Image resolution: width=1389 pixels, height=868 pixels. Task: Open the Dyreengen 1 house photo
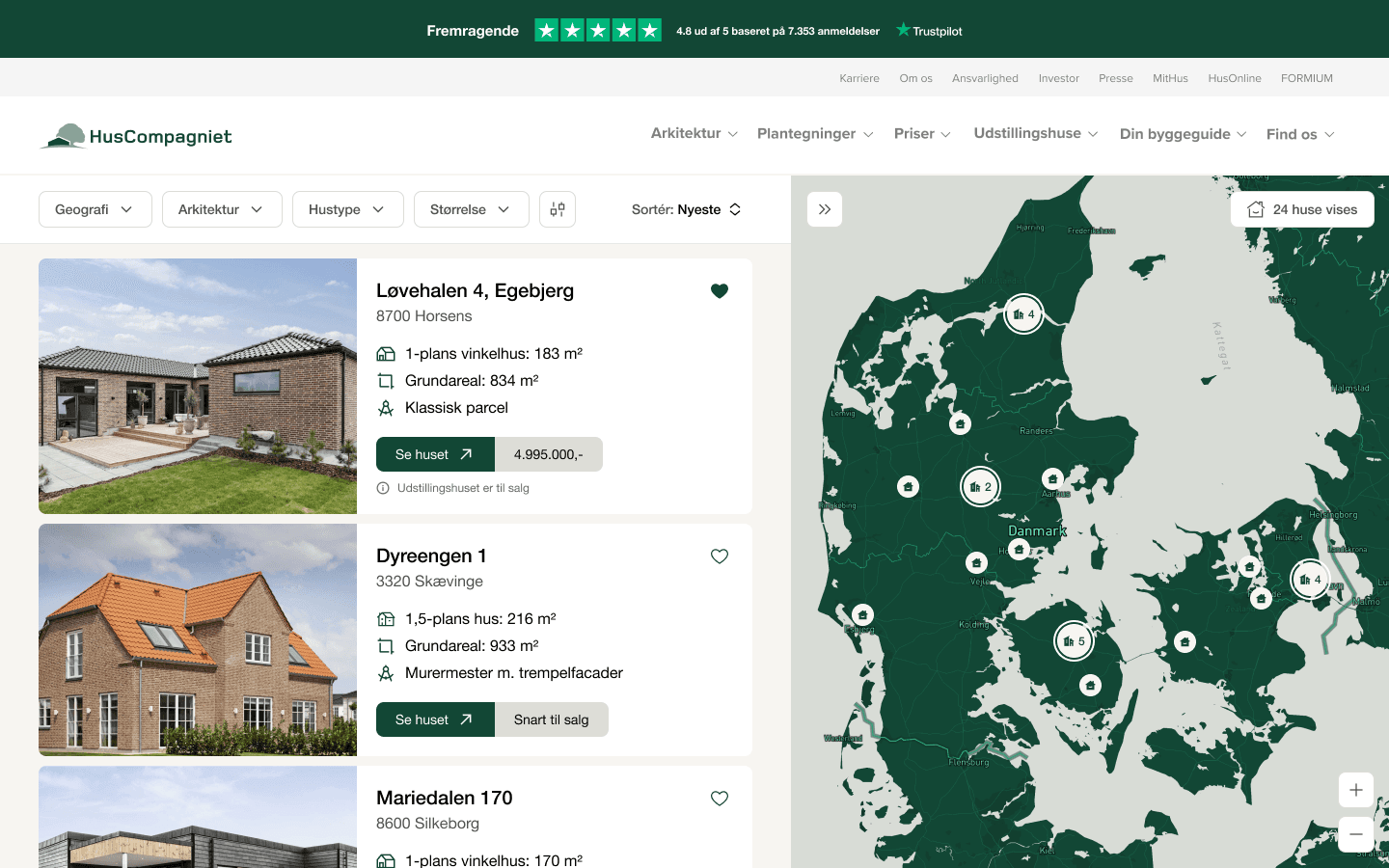198,639
